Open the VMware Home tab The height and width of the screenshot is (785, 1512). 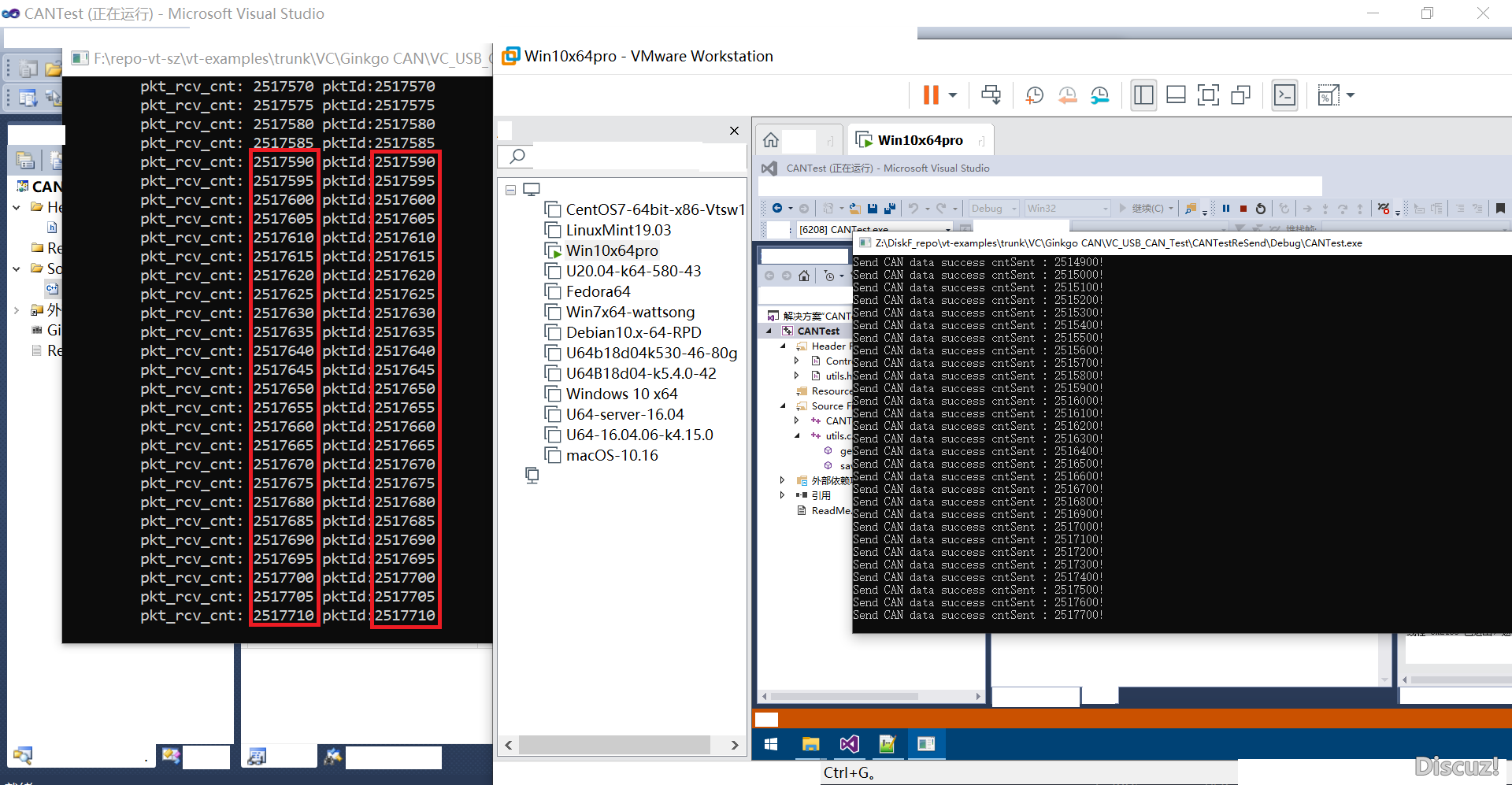771,140
